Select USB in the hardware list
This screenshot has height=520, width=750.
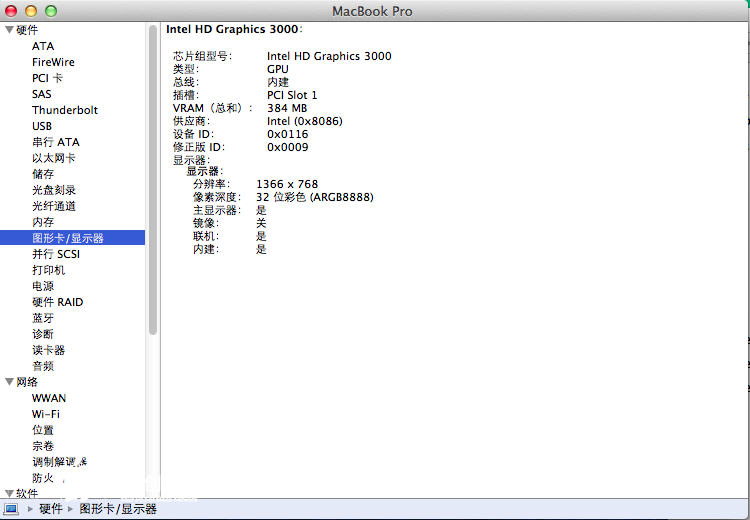[x=42, y=126]
